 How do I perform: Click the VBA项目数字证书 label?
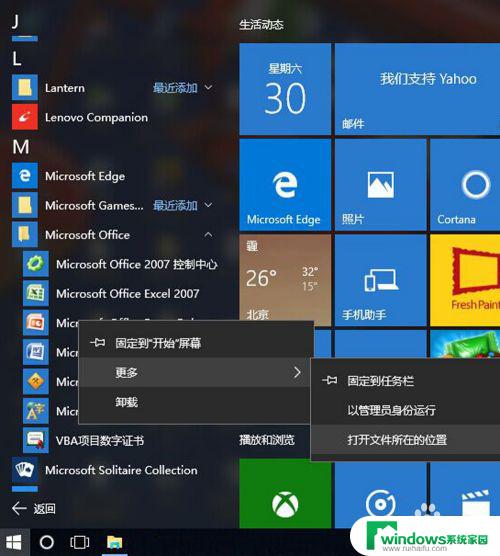(x=100, y=441)
